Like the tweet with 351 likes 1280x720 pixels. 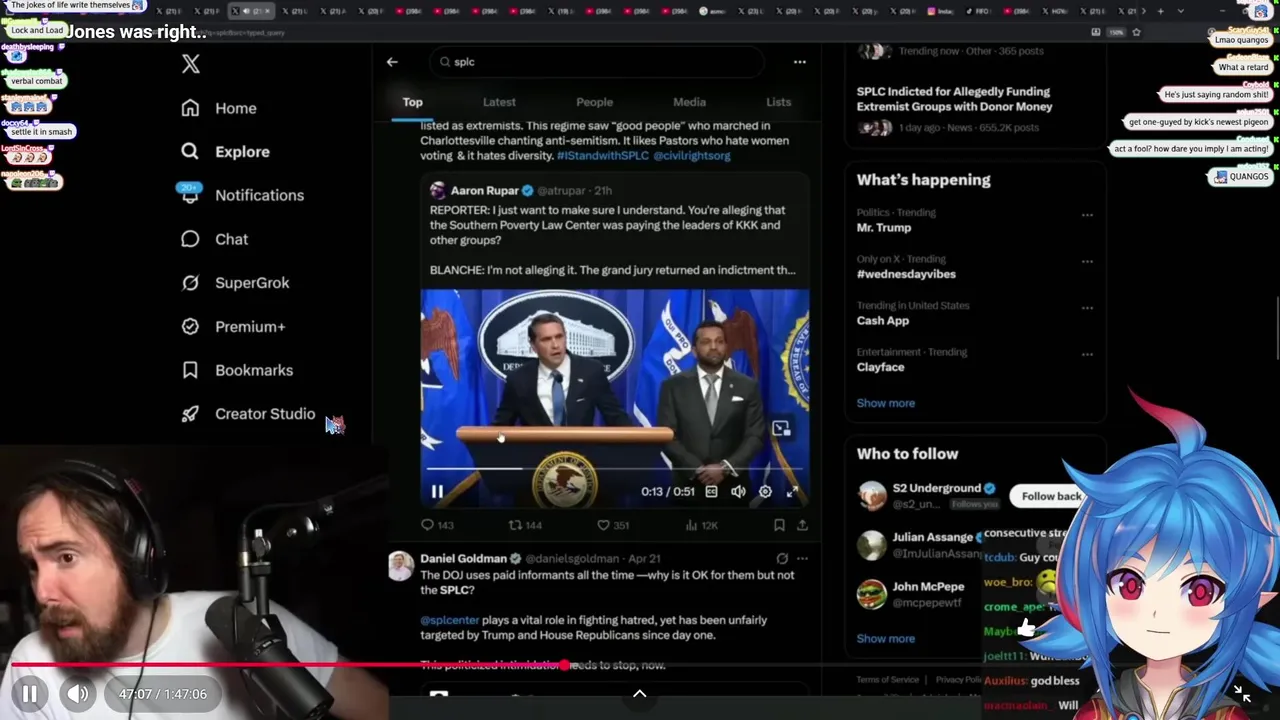pos(613,525)
